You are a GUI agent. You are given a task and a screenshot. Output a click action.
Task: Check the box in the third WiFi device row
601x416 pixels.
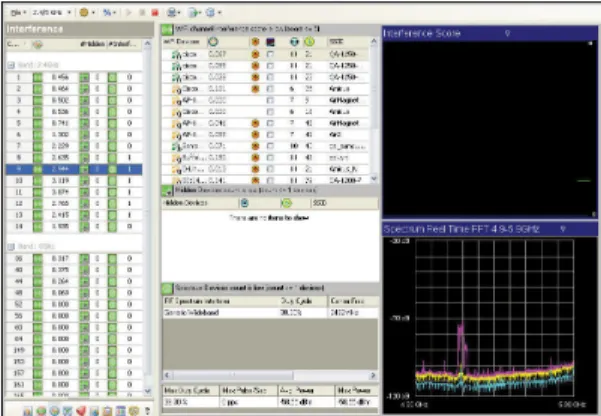pyautogui.click(x=270, y=77)
